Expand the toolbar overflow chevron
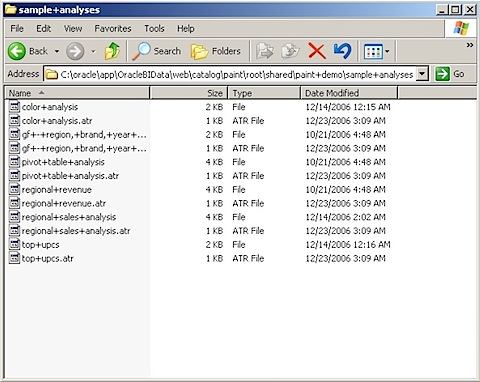 [x=470, y=45]
